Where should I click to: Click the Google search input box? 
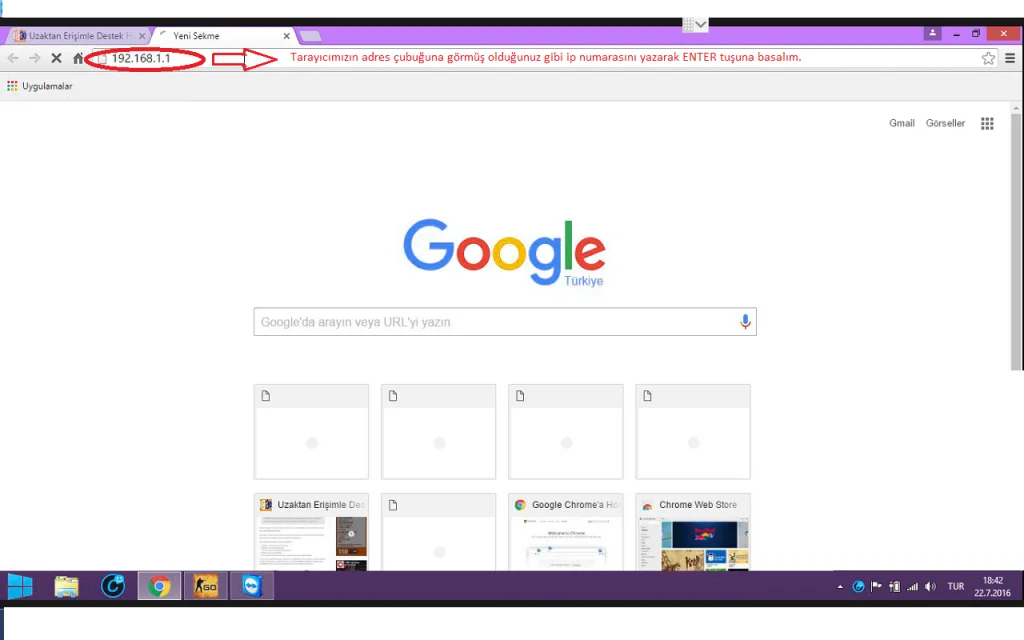click(x=495, y=322)
